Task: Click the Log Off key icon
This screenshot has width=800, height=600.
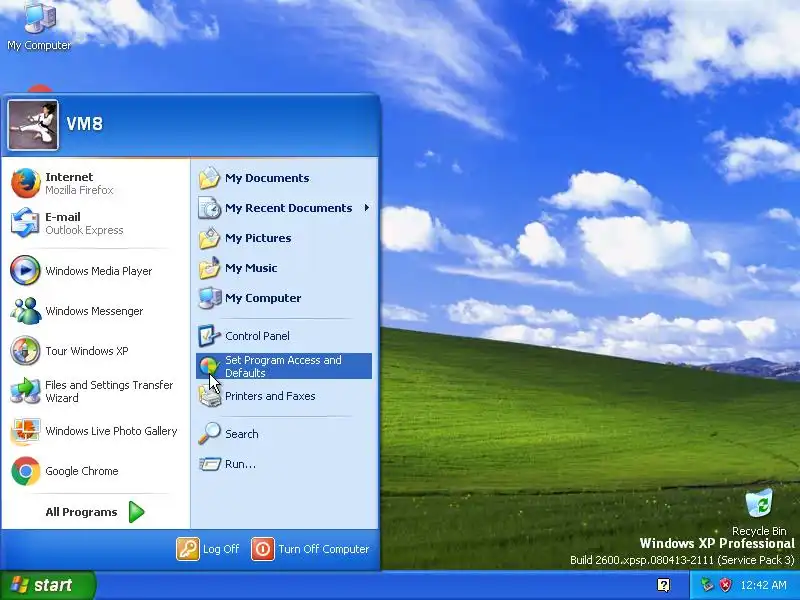Action: pos(188,549)
